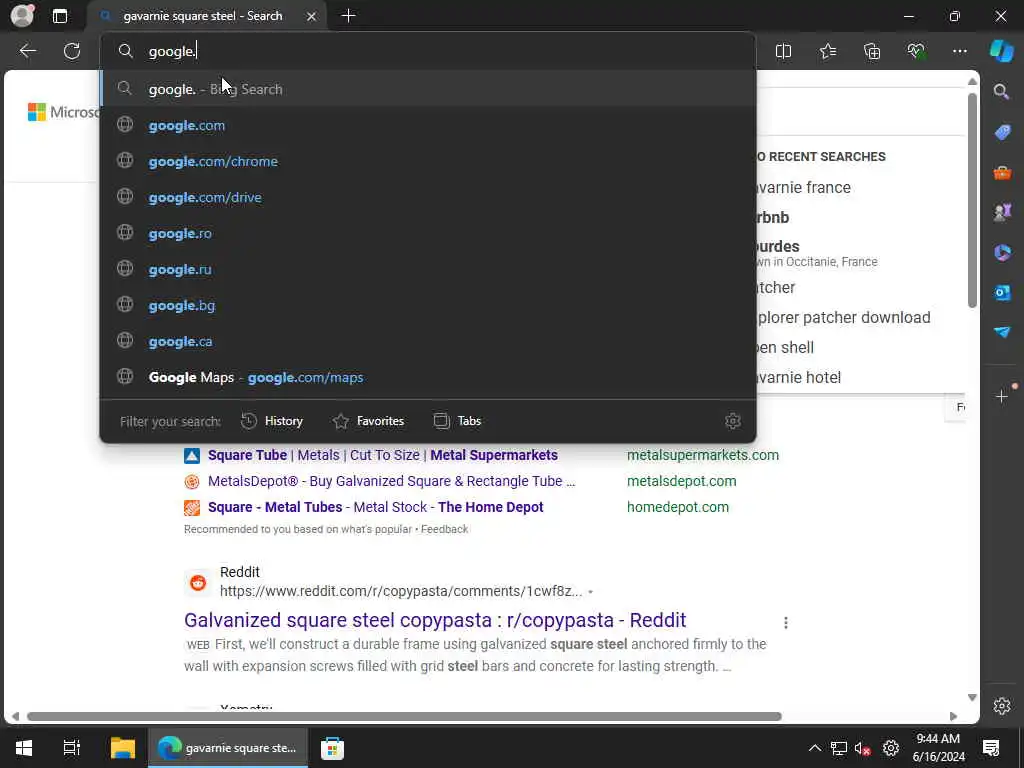1024x768 pixels.
Task: Select google.bg suggestion
Action: tap(428, 305)
